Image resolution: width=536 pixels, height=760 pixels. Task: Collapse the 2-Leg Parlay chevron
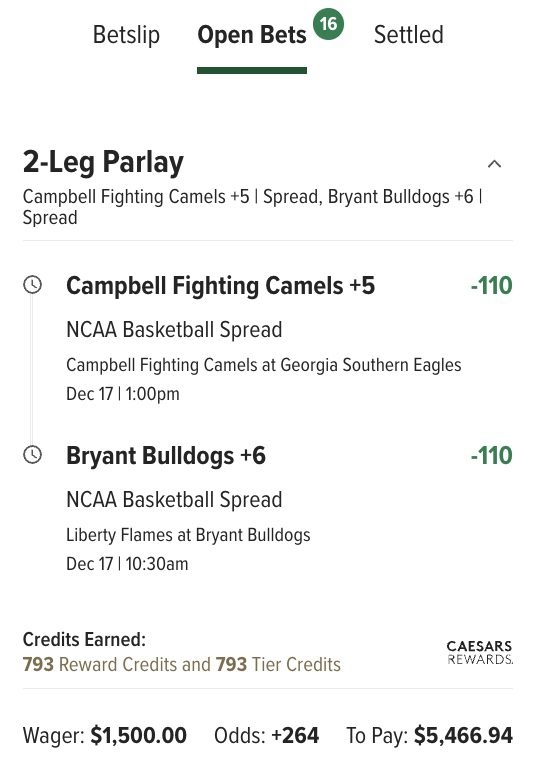494,164
